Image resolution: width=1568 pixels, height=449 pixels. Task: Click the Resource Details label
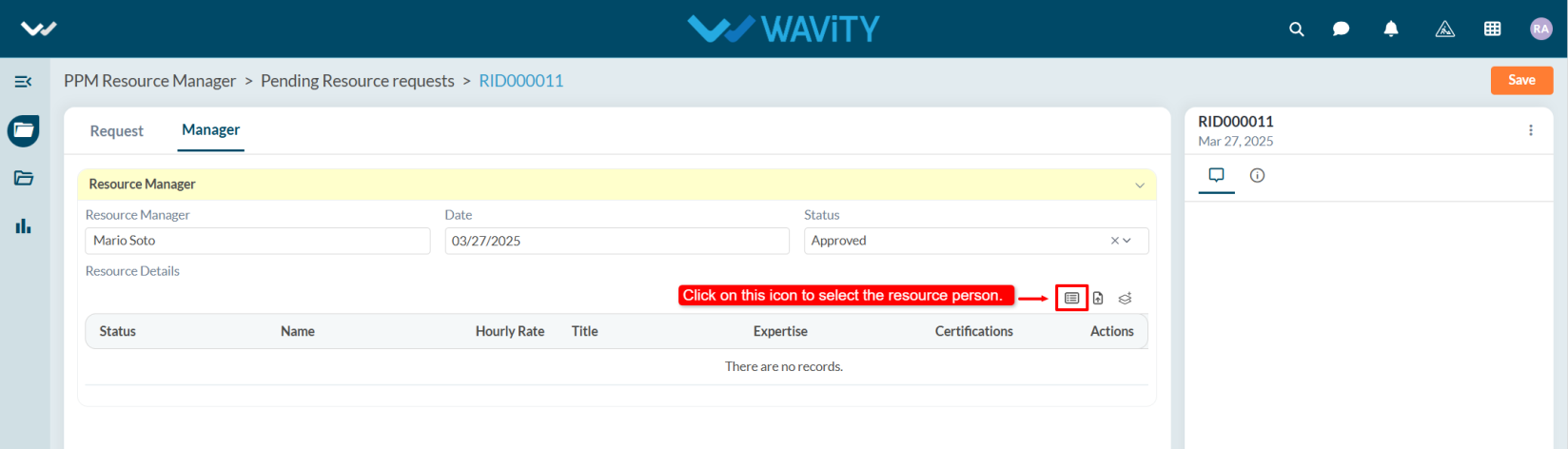pyautogui.click(x=132, y=271)
